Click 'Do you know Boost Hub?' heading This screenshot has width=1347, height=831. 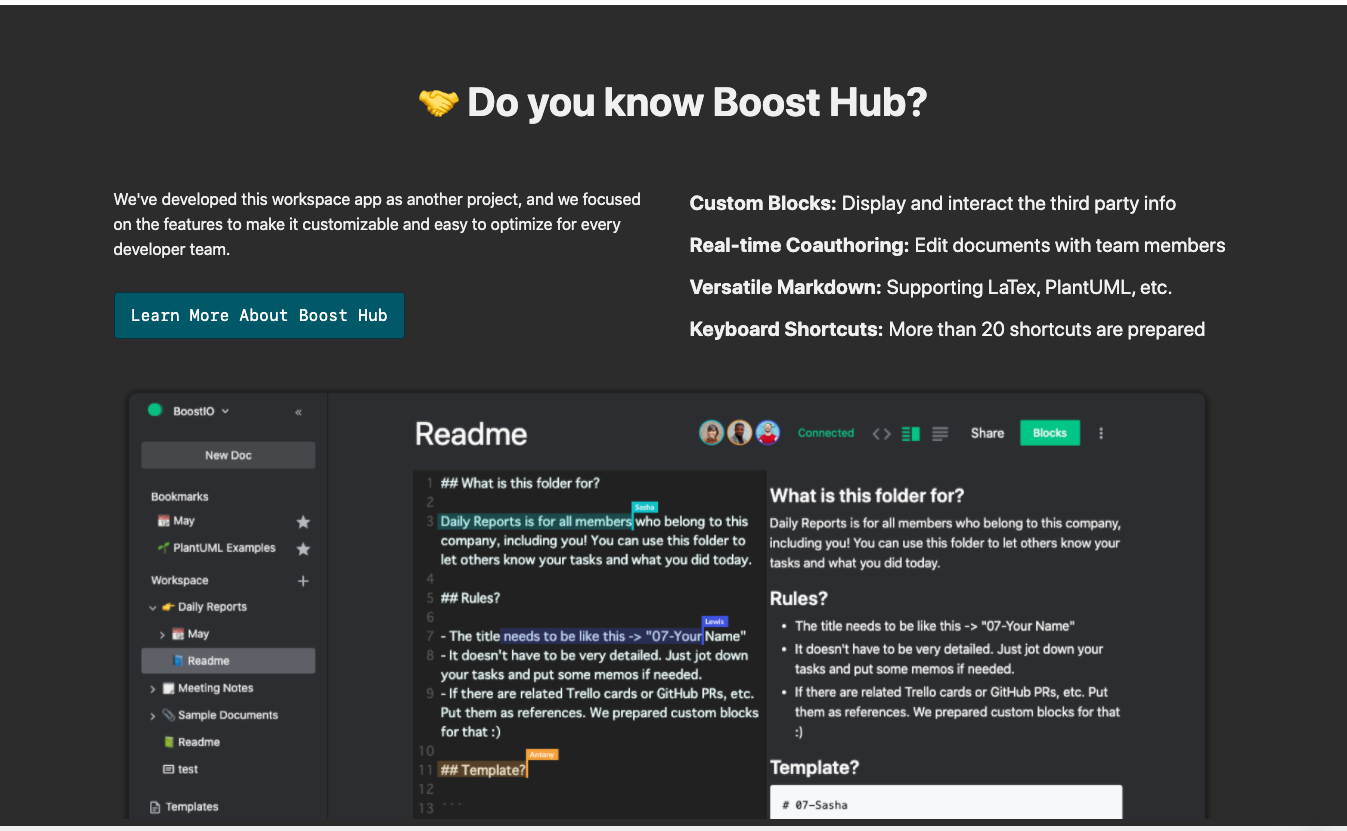tap(697, 103)
